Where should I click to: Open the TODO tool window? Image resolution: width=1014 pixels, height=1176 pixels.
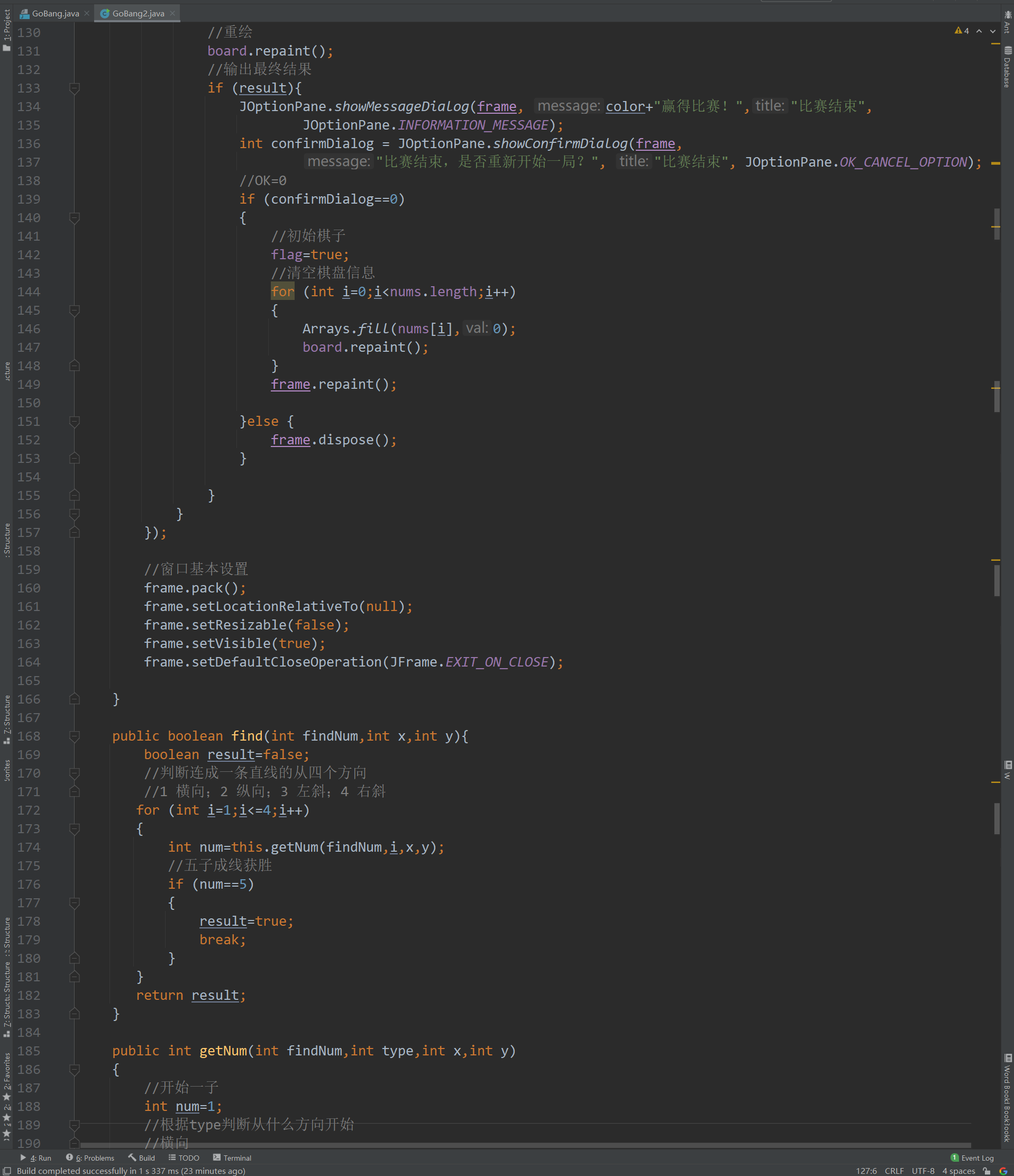[x=184, y=1158]
